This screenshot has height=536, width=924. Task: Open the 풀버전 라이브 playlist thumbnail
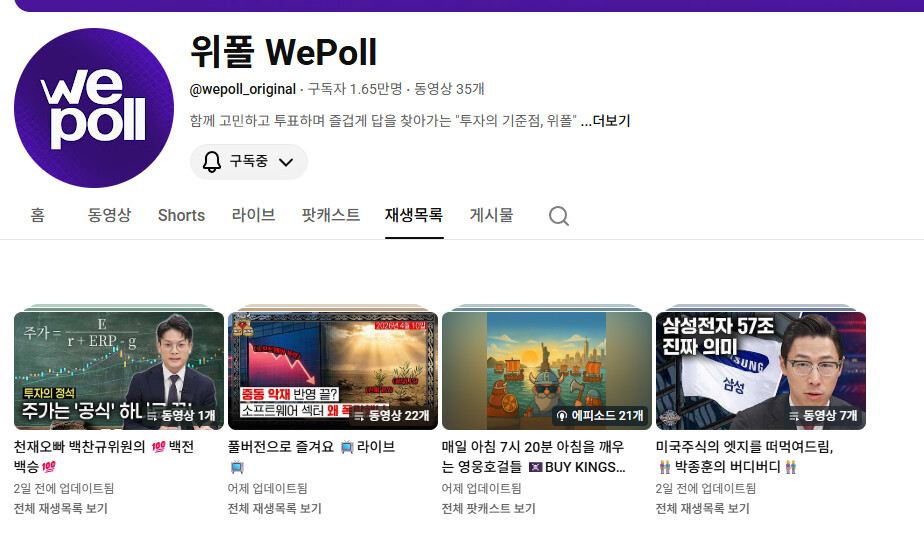point(333,370)
